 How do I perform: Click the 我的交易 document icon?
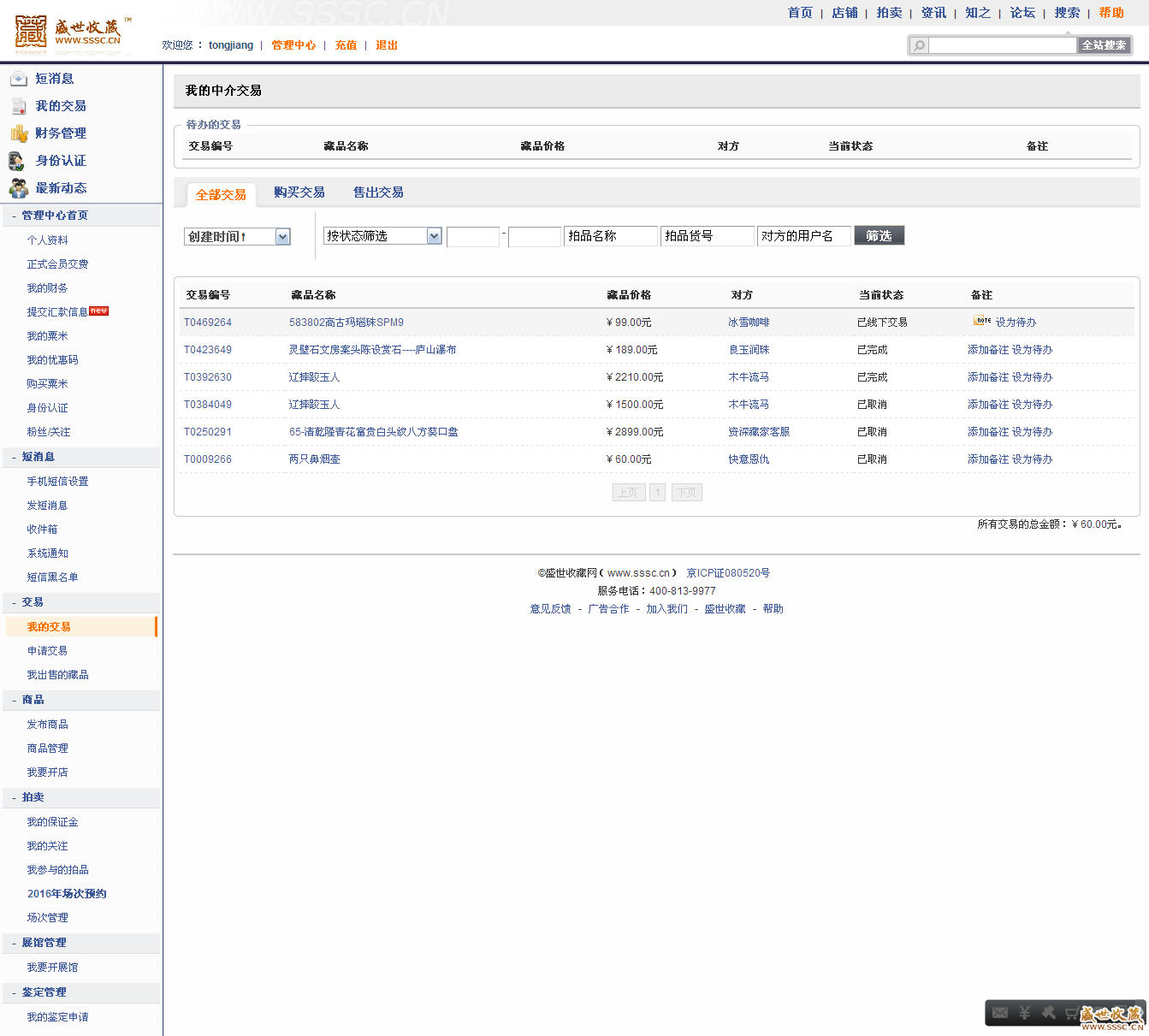(18, 106)
